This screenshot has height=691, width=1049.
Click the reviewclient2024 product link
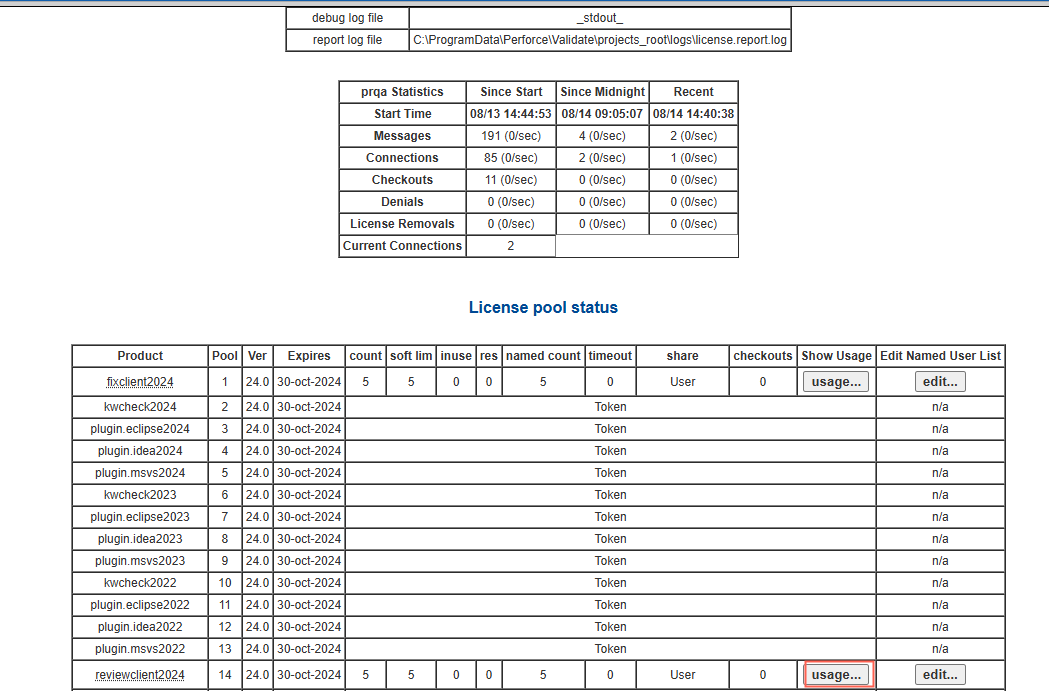[x=140, y=675]
